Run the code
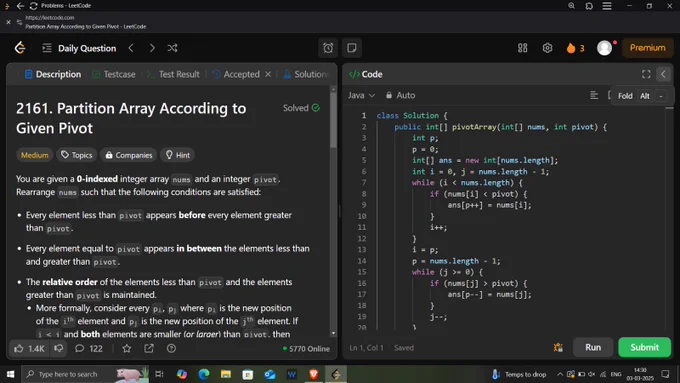This screenshot has height=383, width=680. coord(593,347)
